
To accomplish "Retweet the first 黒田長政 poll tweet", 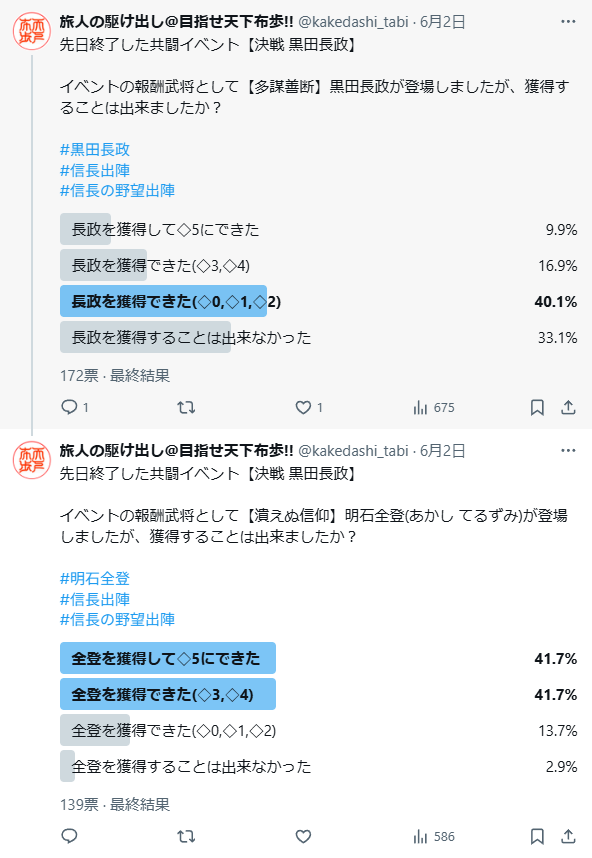I will (186, 407).
